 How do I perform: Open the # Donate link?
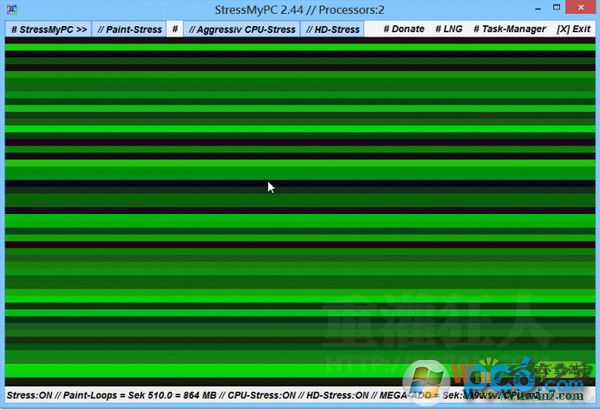[x=404, y=29]
